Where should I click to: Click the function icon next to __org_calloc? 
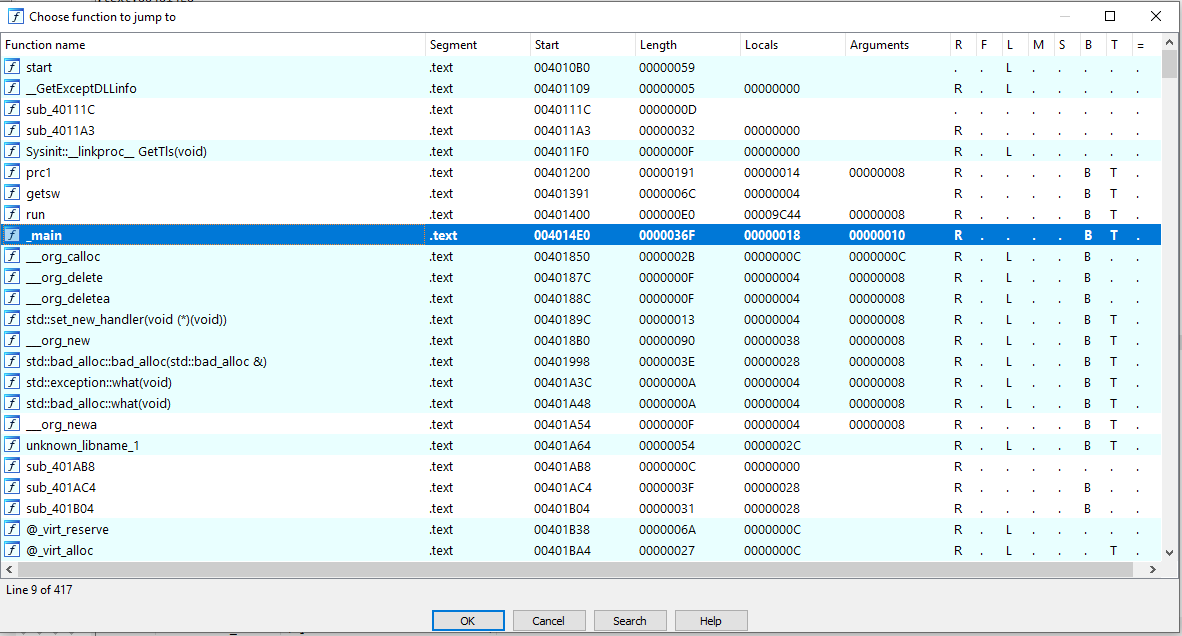point(13,256)
